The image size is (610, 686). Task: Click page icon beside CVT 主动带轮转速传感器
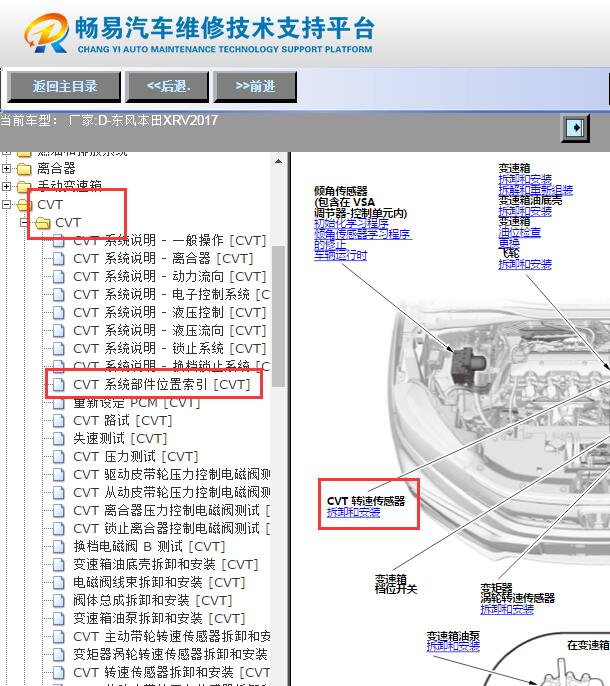pyautogui.click(x=58, y=637)
